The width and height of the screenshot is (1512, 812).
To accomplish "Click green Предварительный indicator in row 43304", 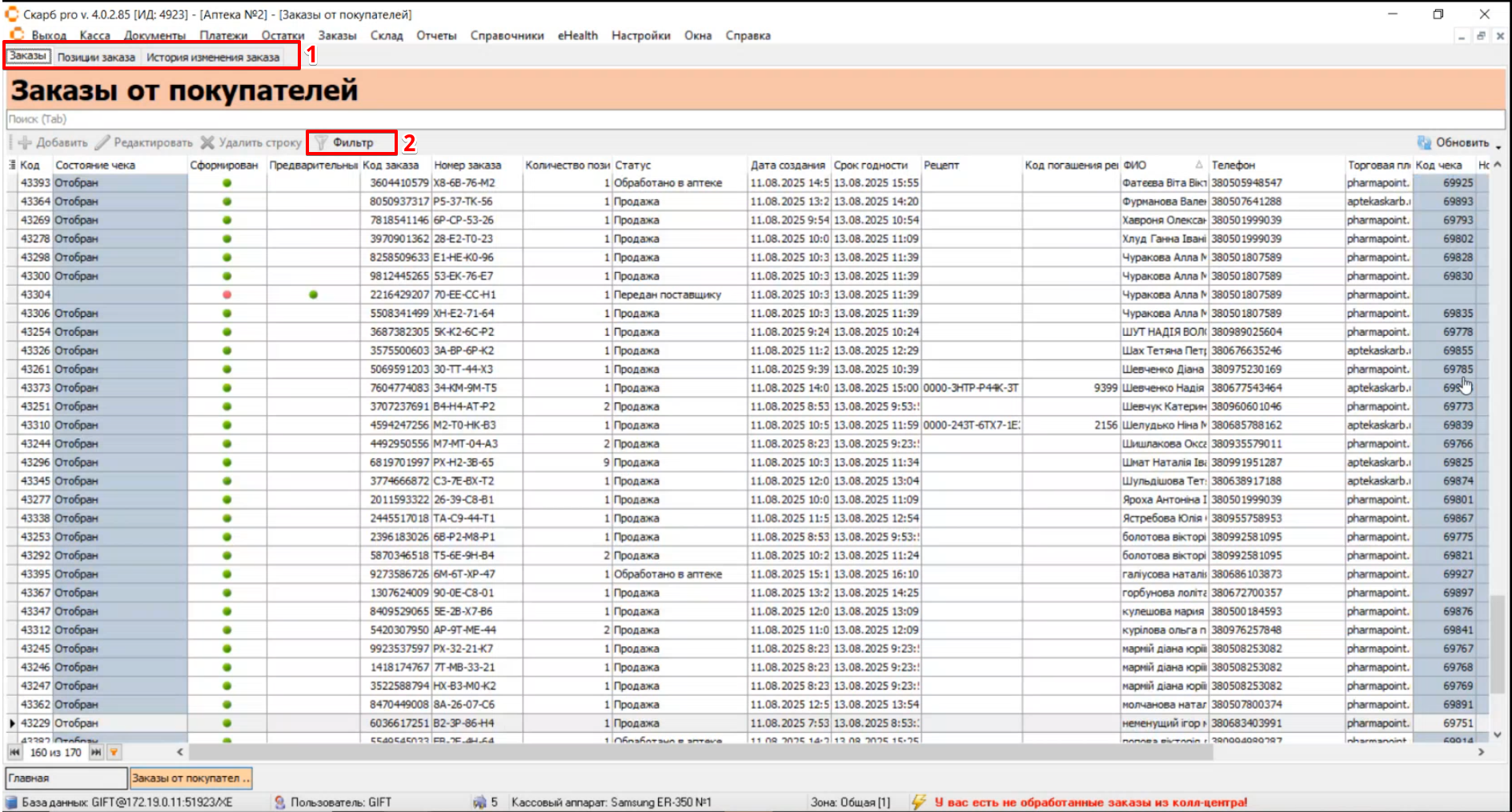I will [313, 294].
